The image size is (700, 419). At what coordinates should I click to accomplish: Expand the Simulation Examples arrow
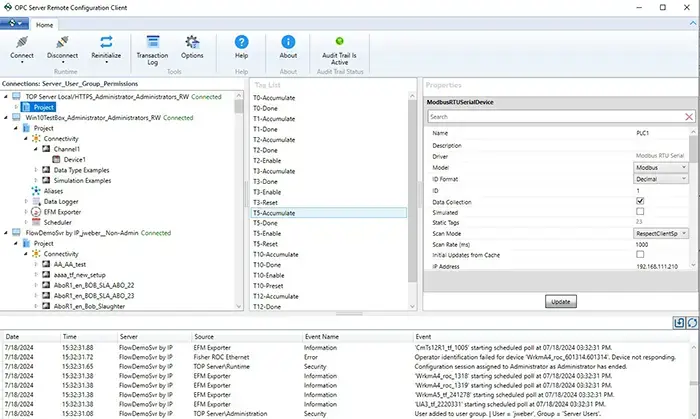pyautogui.click(x=36, y=181)
